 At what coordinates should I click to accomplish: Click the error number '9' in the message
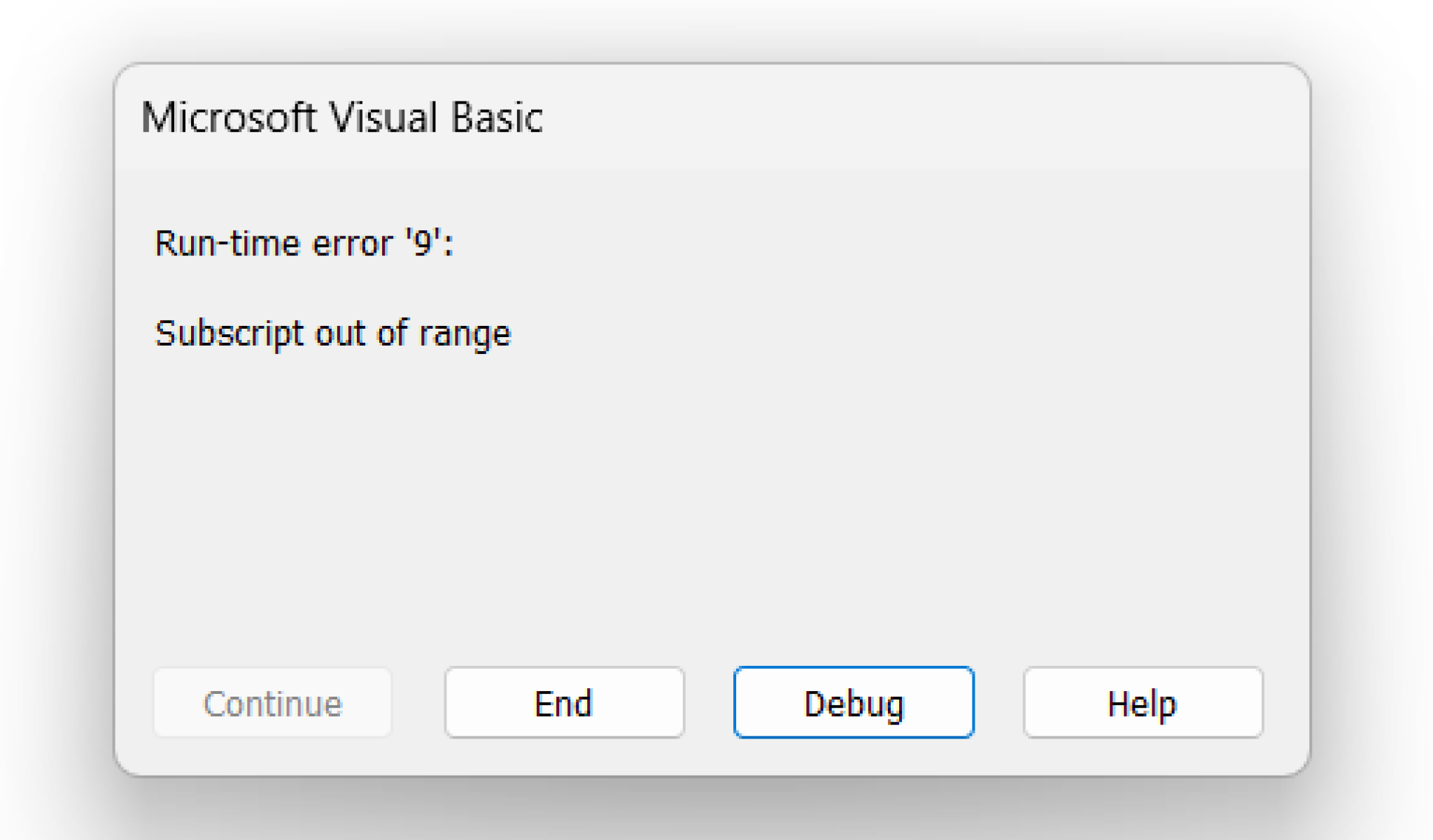(x=422, y=244)
